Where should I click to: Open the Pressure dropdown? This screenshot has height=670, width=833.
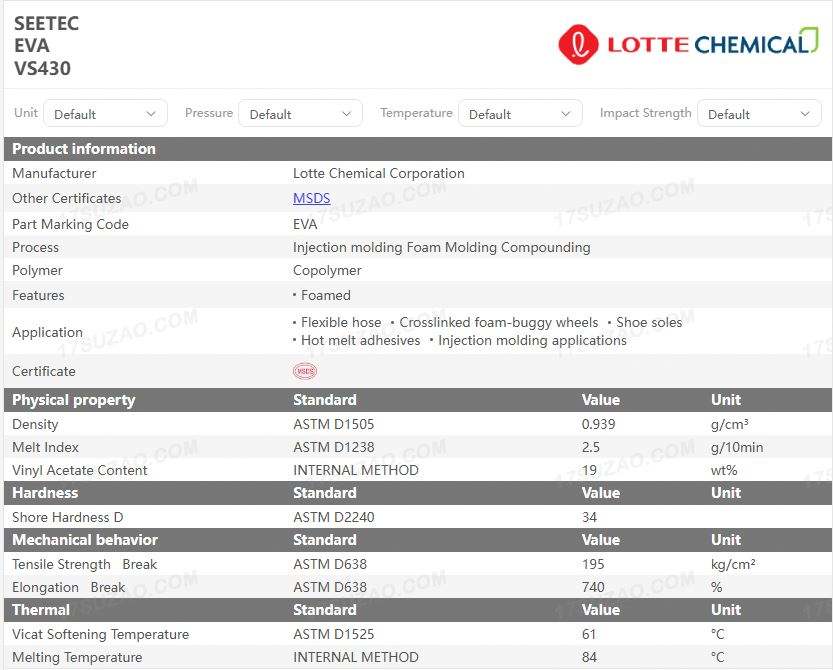301,114
